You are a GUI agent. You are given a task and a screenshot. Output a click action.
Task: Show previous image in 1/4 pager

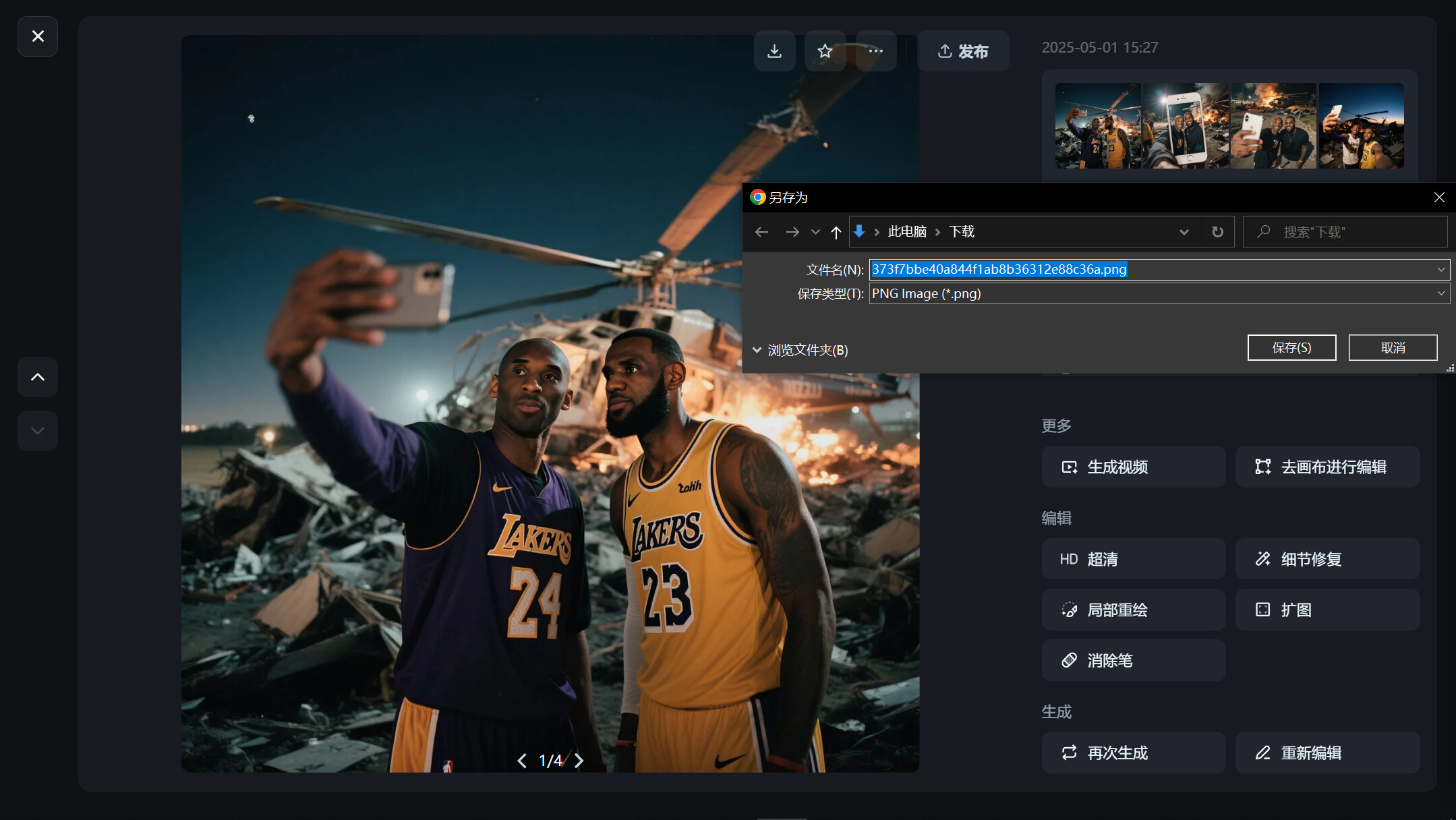tap(522, 761)
